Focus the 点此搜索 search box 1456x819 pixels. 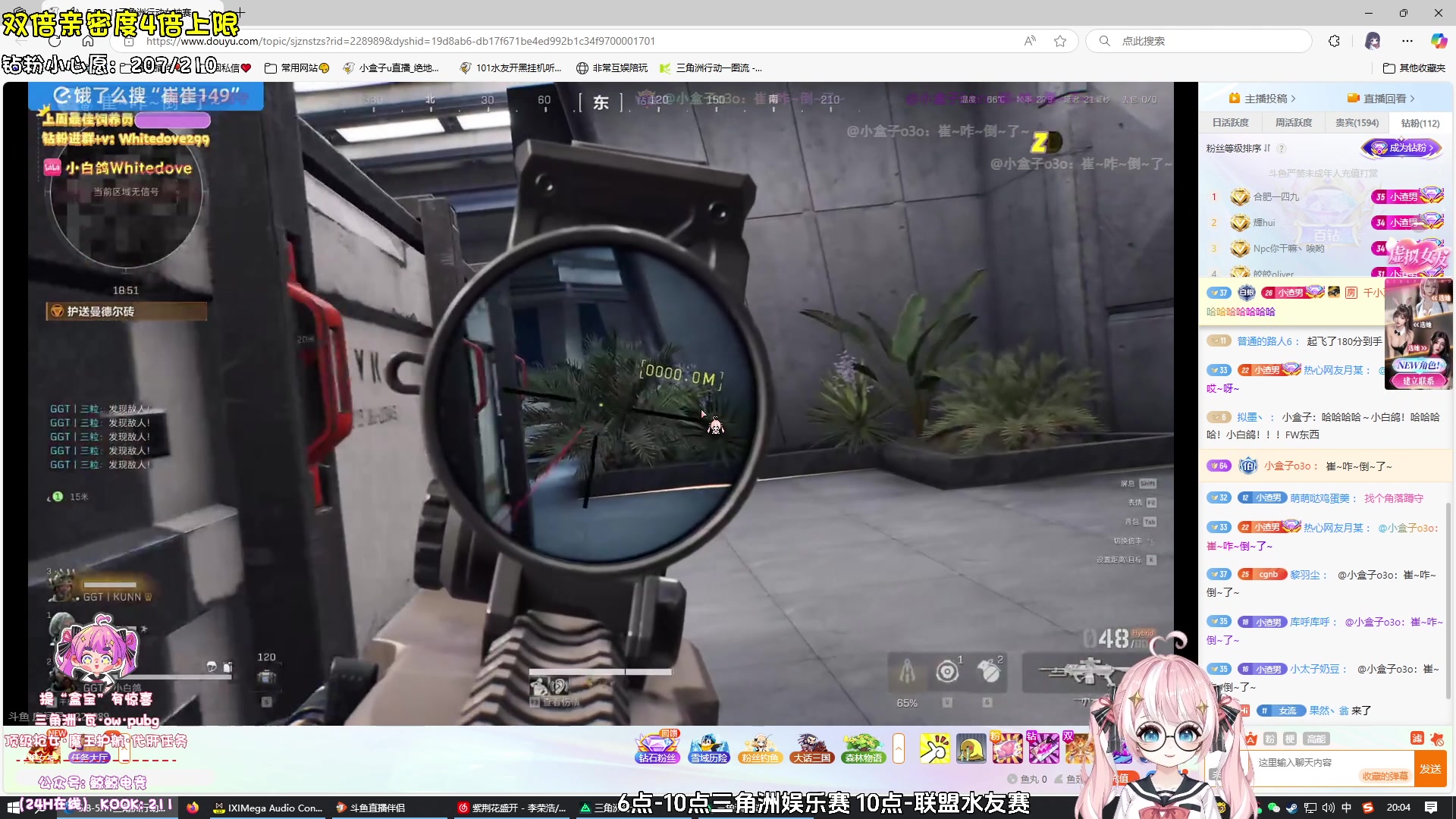1198,41
